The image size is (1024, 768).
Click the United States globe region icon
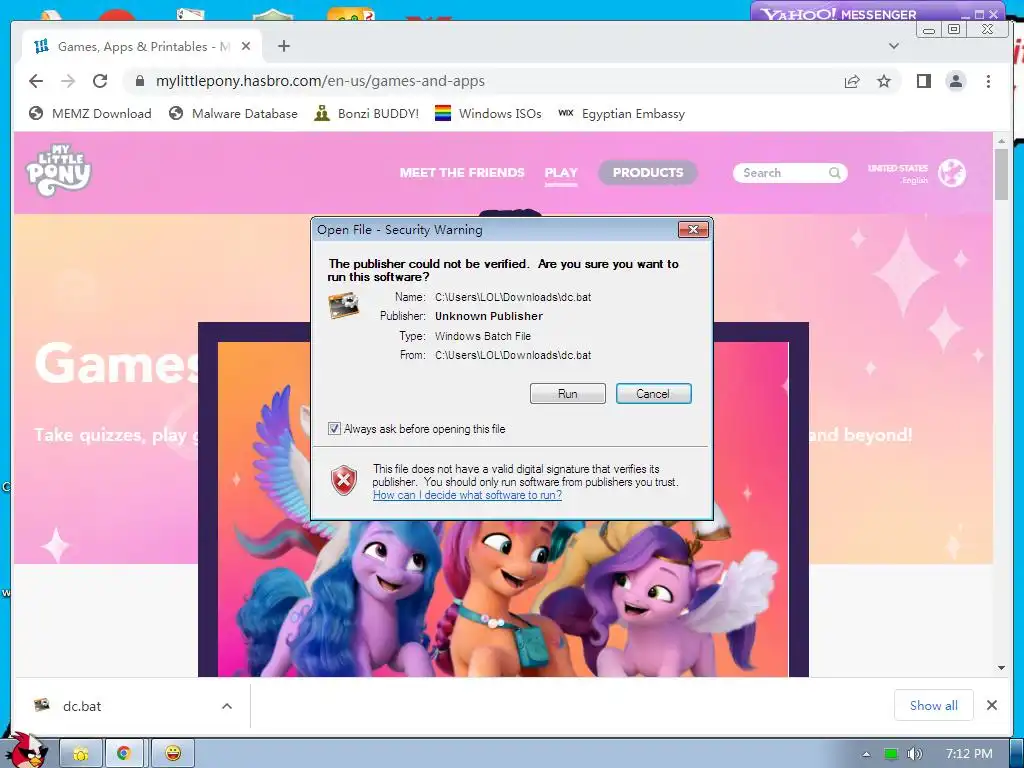click(952, 173)
